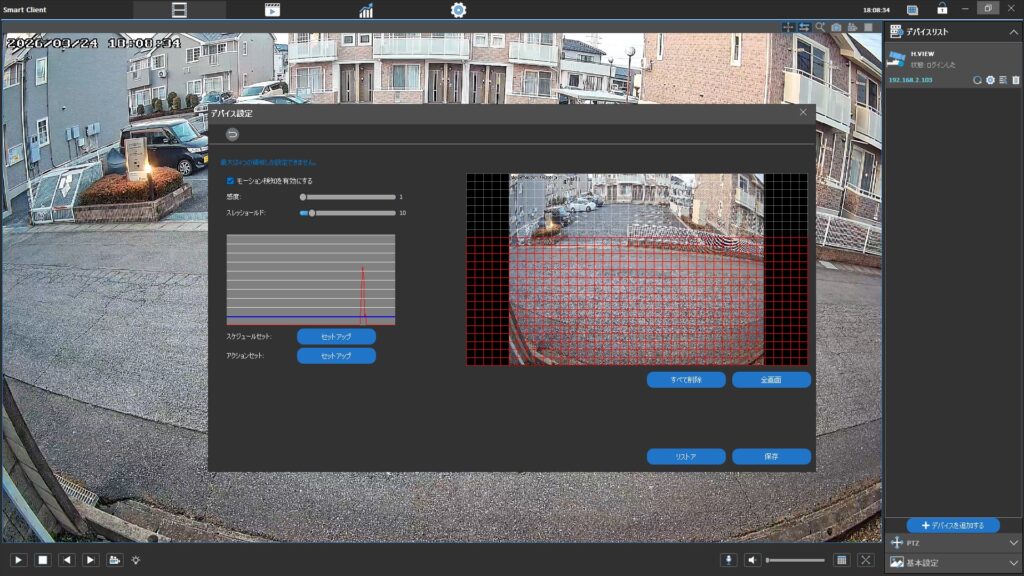The width and height of the screenshot is (1024, 576).
Task: Toggle the speaker mute icon
Action: (x=752, y=560)
